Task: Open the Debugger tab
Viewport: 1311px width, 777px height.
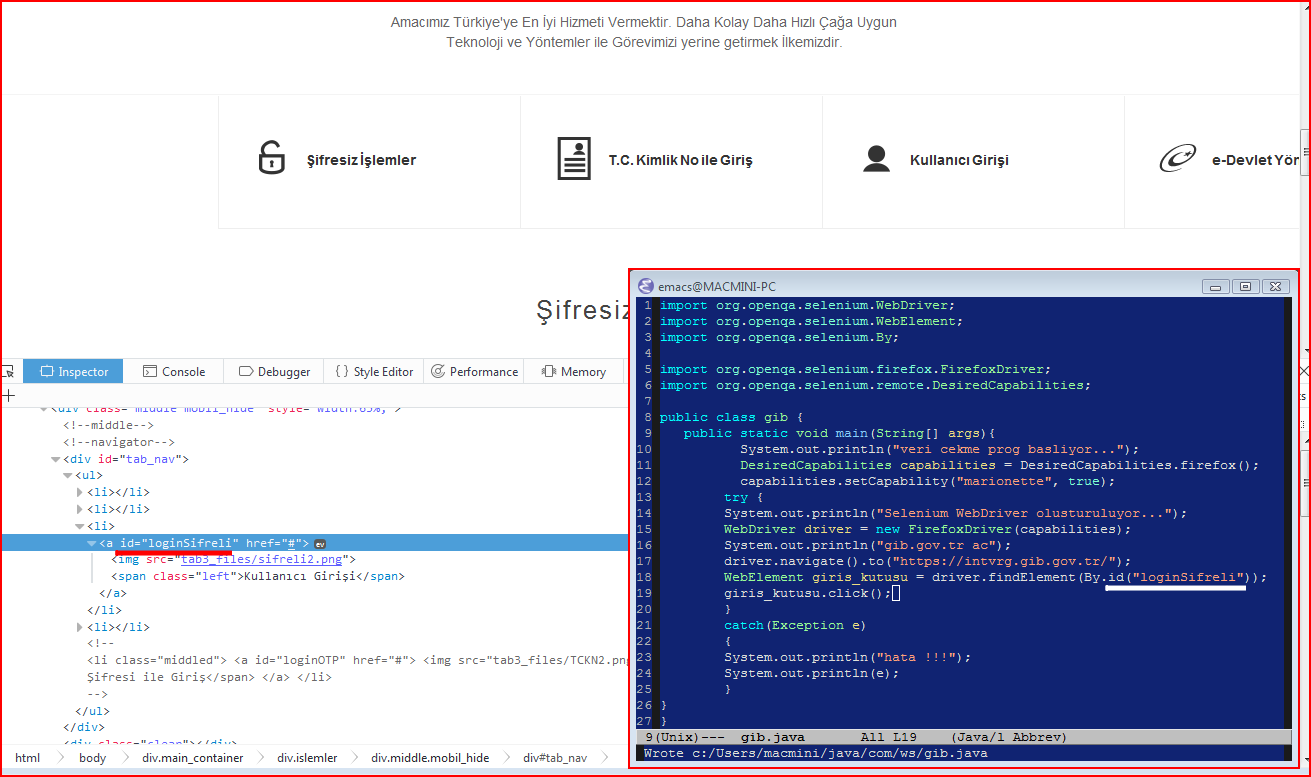Action: pos(275,371)
